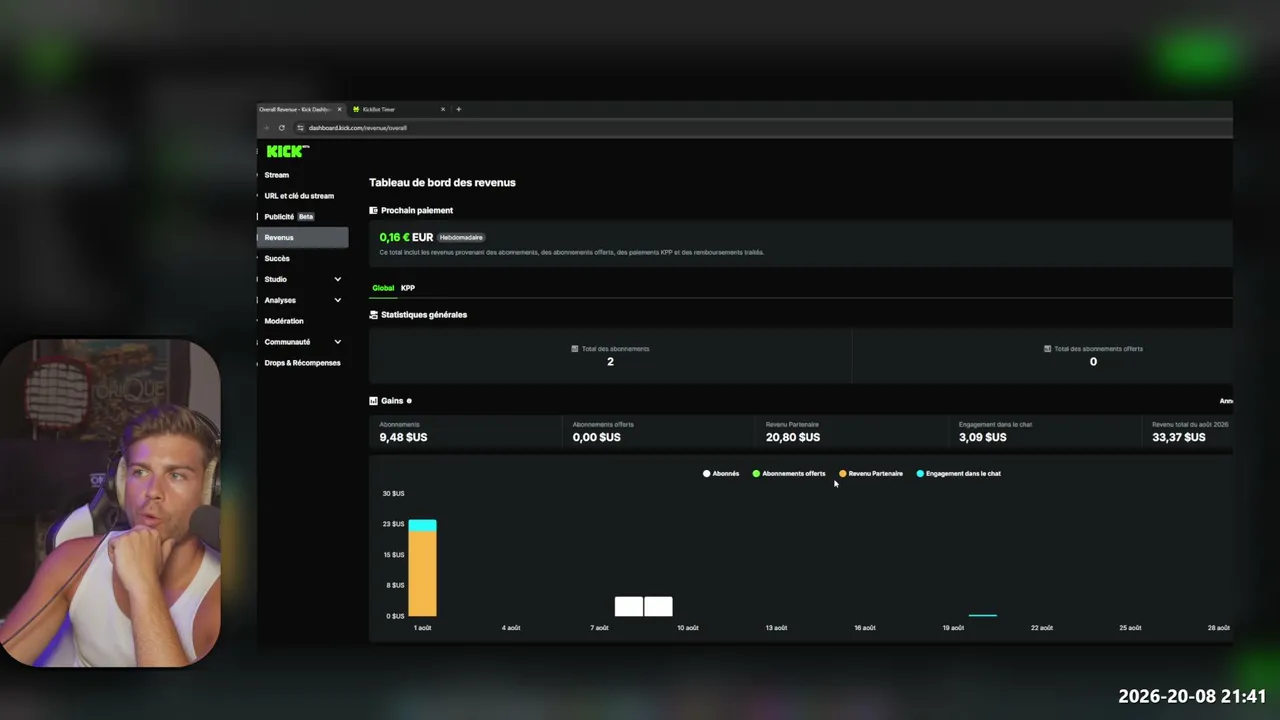Close the KickBot Timer browser tab
Viewport: 1280px width, 720px height.
pyautogui.click(x=443, y=109)
